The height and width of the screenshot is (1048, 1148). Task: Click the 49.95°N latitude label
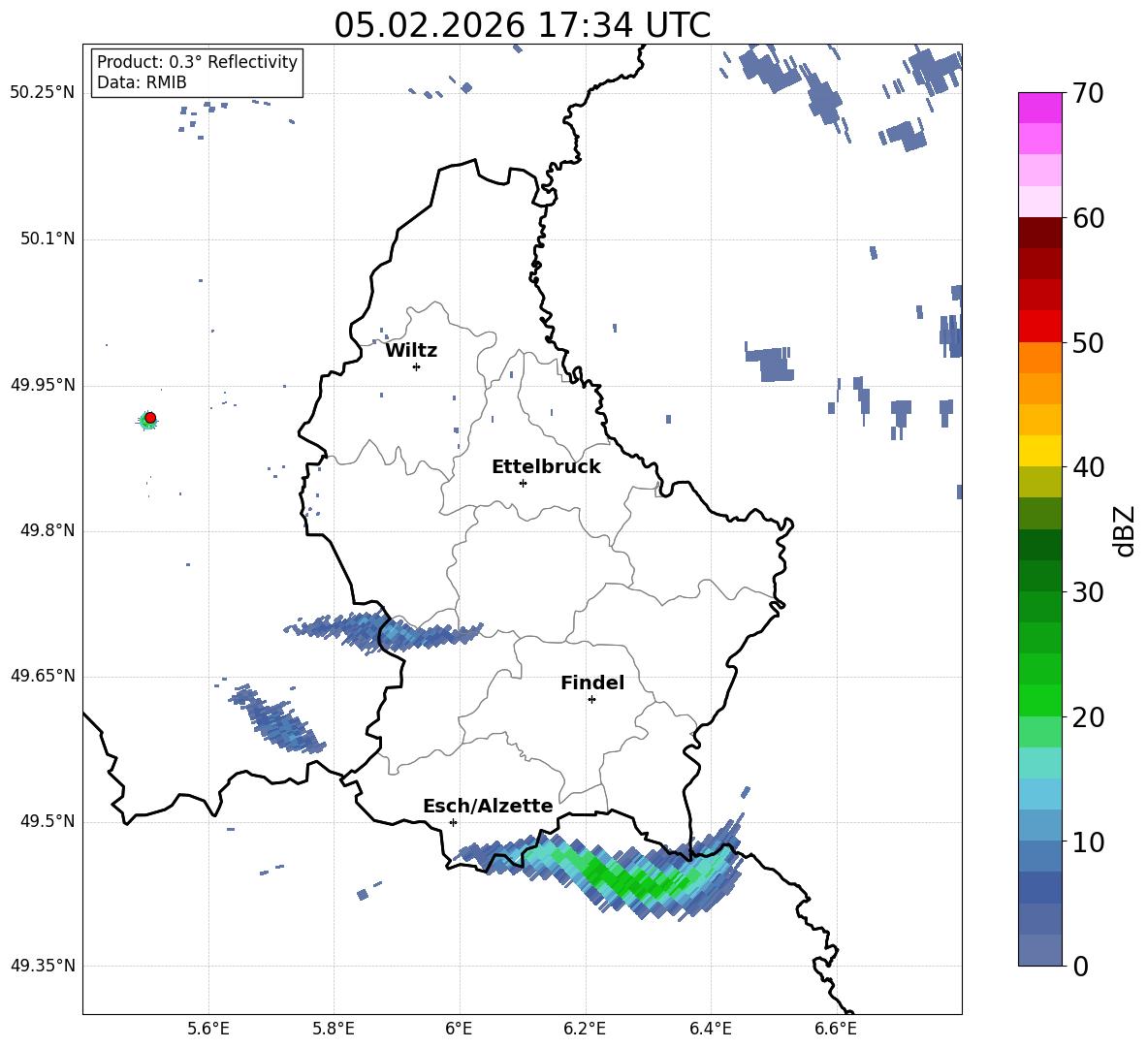pyautogui.click(x=43, y=385)
